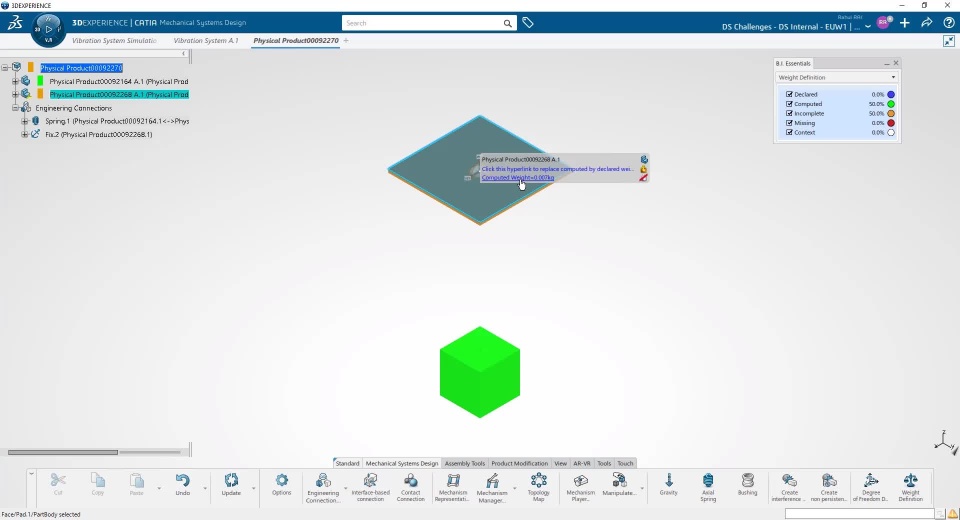Image resolution: width=960 pixels, height=520 pixels.
Task: Switch to the Assembly Tools tab
Action: 465,463
